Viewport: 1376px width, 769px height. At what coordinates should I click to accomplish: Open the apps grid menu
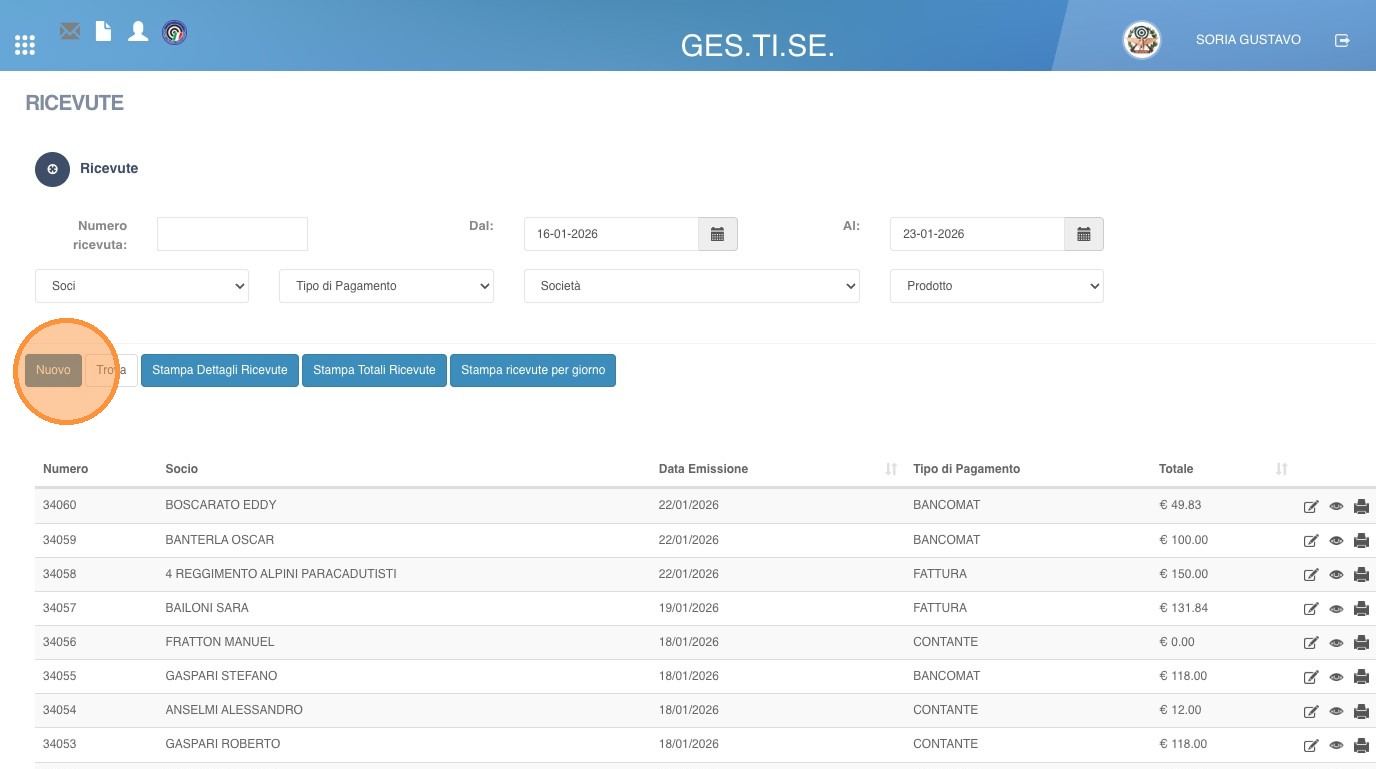click(25, 45)
